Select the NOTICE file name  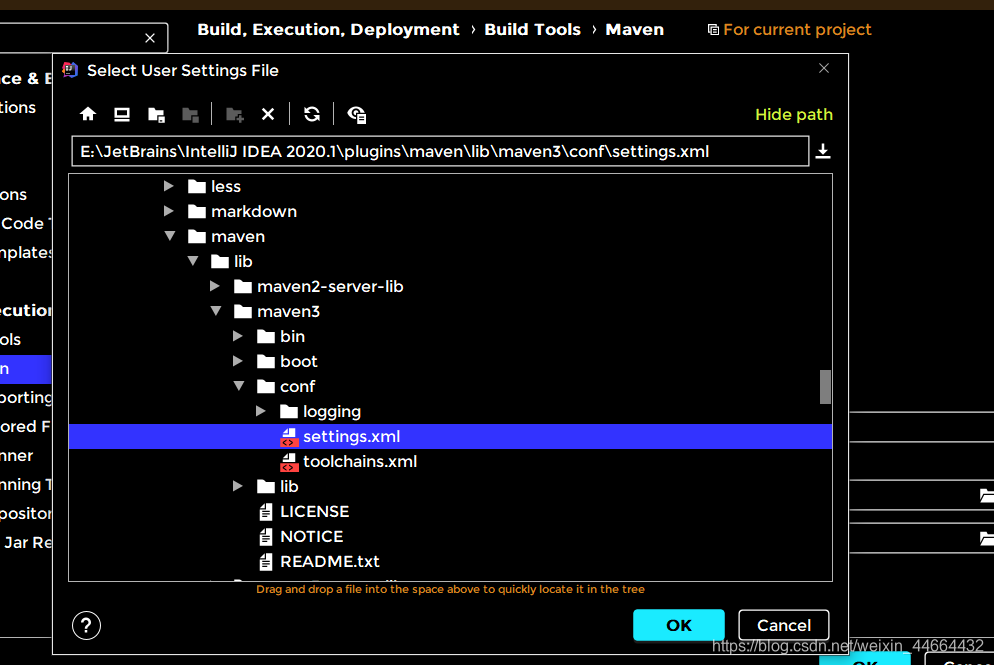[312, 537]
